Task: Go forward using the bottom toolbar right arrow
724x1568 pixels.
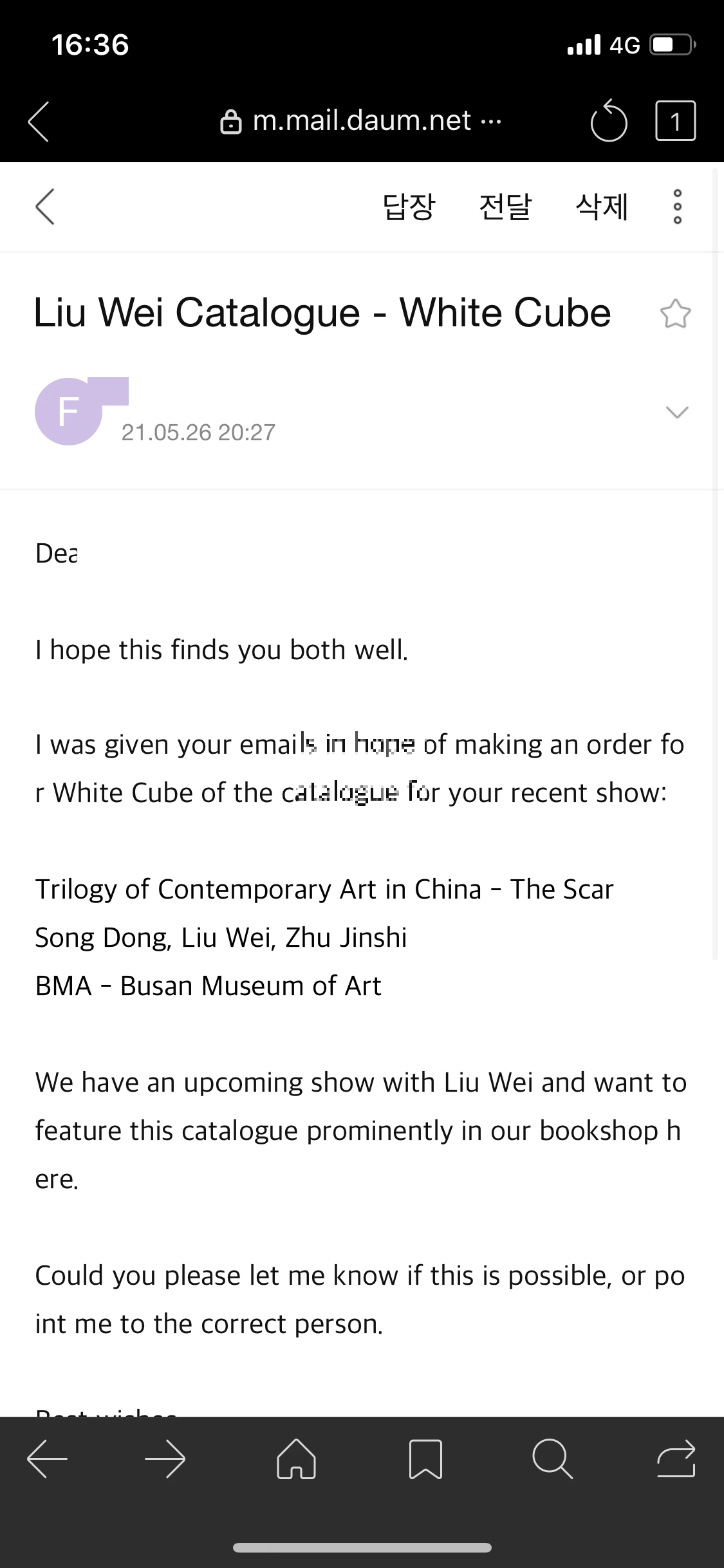Action: (x=165, y=1459)
